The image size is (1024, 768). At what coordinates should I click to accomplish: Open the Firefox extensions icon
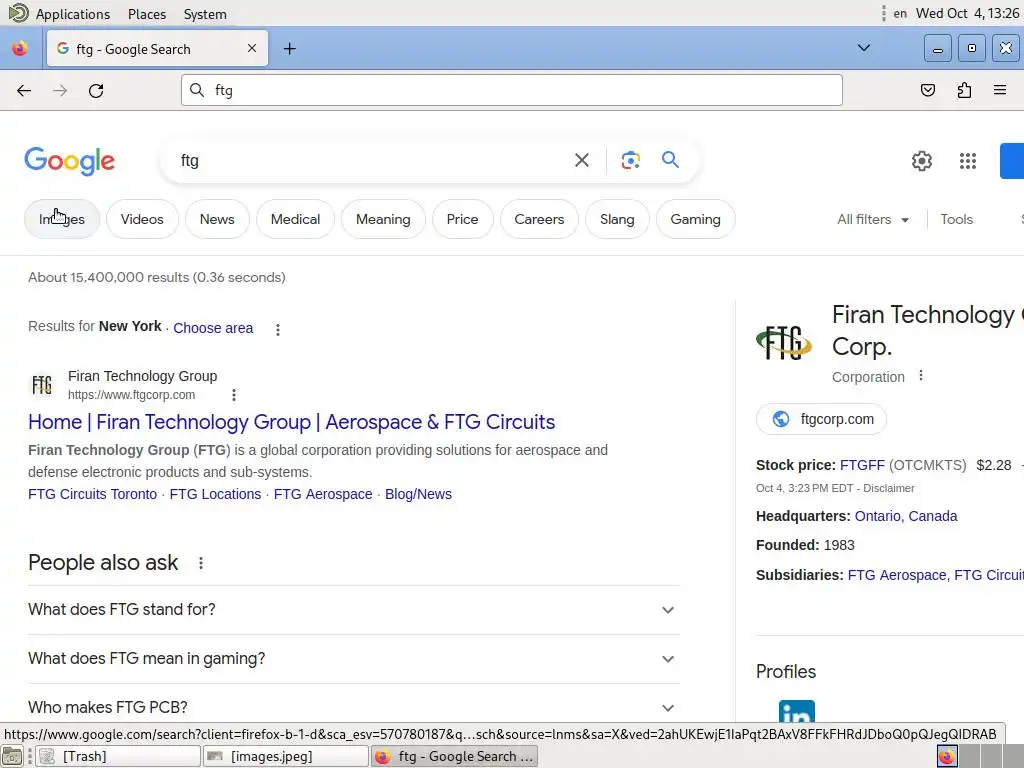964,90
